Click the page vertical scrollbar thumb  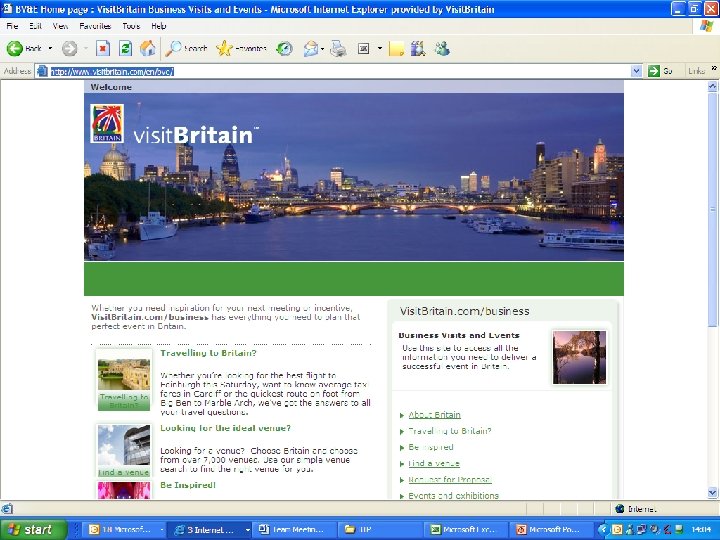coord(713,208)
